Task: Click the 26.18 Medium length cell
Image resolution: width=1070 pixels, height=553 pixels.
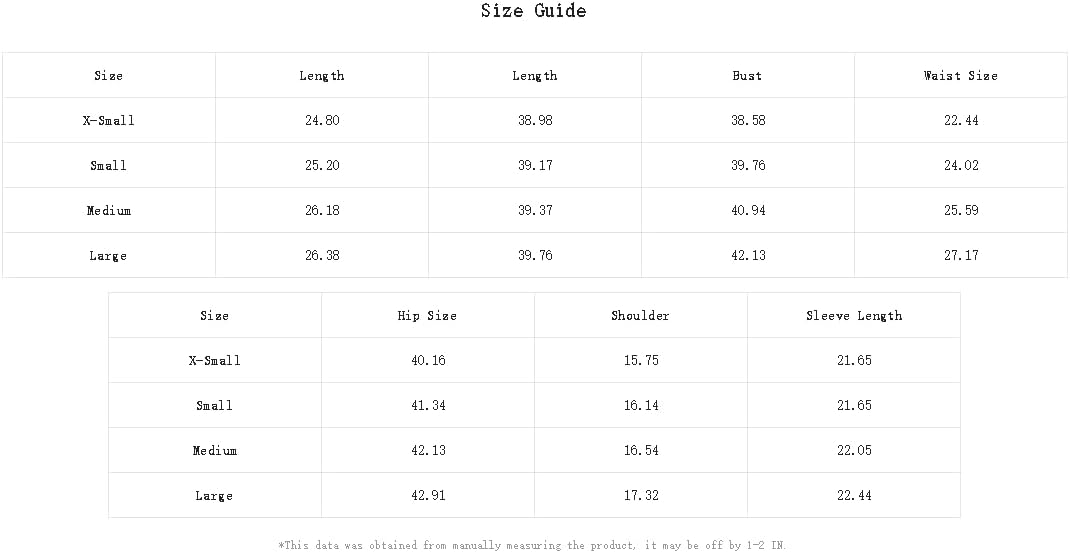Action: coord(322,210)
